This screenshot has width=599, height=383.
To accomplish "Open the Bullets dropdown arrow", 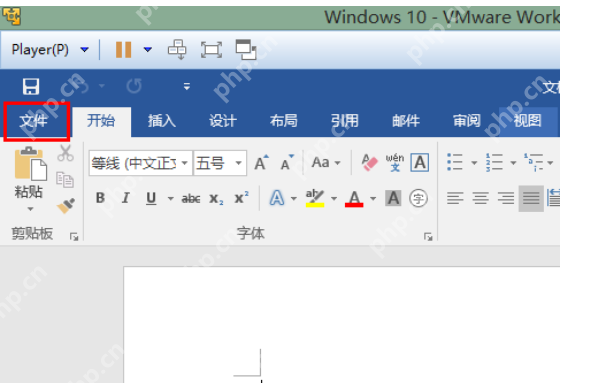I will coord(474,163).
